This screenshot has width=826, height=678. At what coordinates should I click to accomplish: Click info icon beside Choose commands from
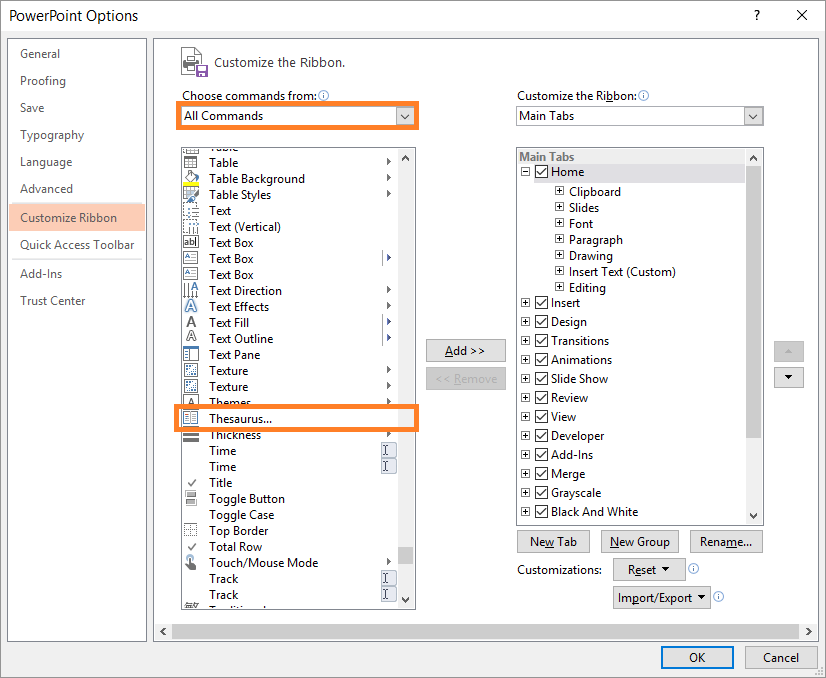(324, 96)
